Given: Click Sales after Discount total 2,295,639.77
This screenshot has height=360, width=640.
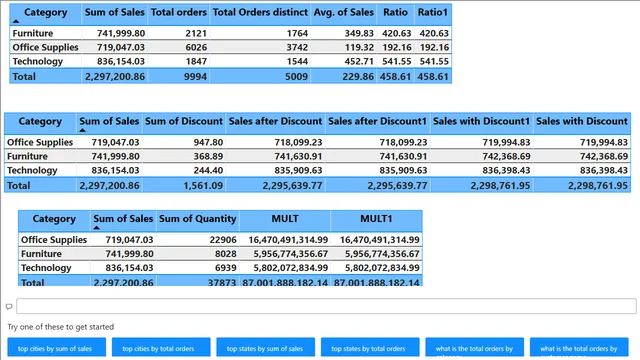Looking at the screenshot, I should tap(292, 186).
